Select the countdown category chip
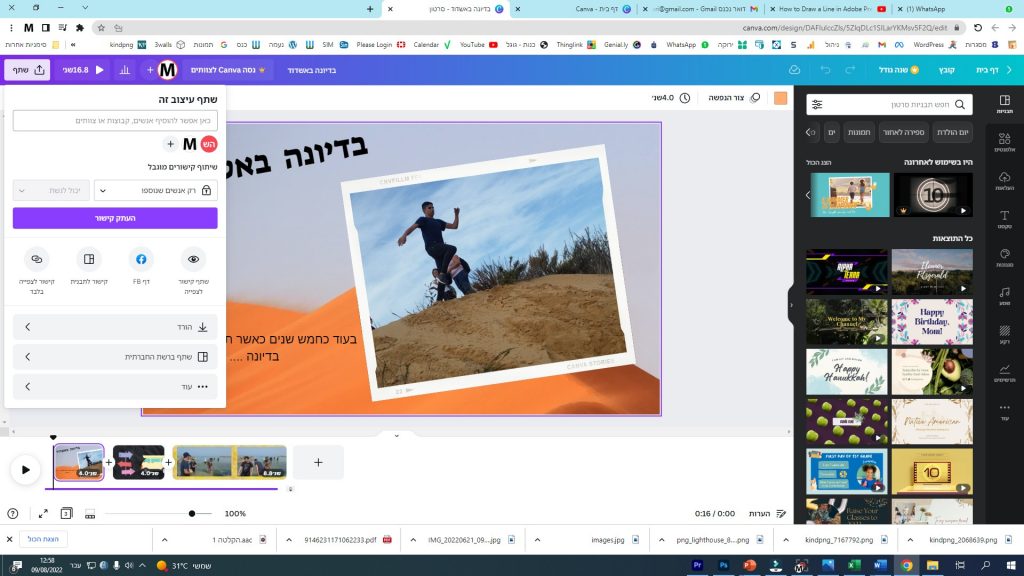This screenshot has width=1024, height=576. click(x=903, y=132)
